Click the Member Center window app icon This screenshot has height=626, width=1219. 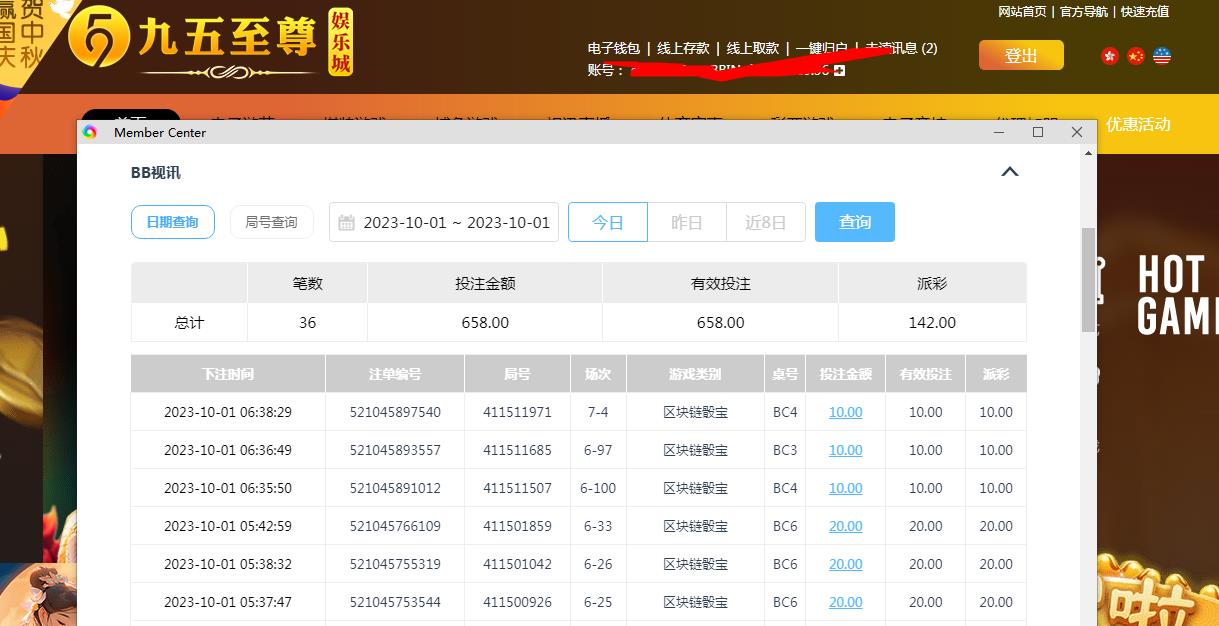coord(90,132)
